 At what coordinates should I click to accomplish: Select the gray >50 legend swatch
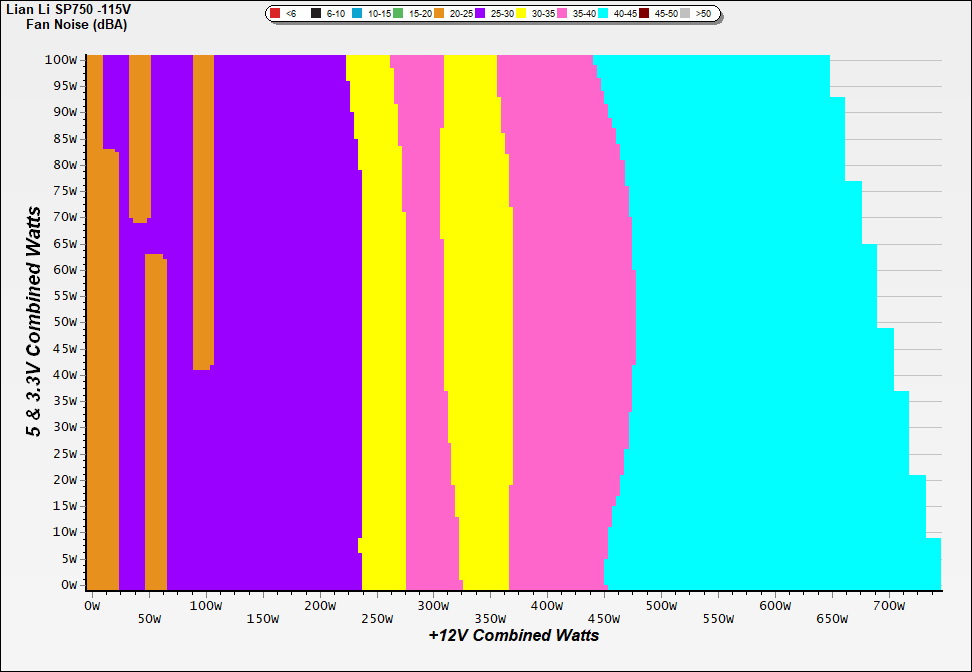[685, 14]
